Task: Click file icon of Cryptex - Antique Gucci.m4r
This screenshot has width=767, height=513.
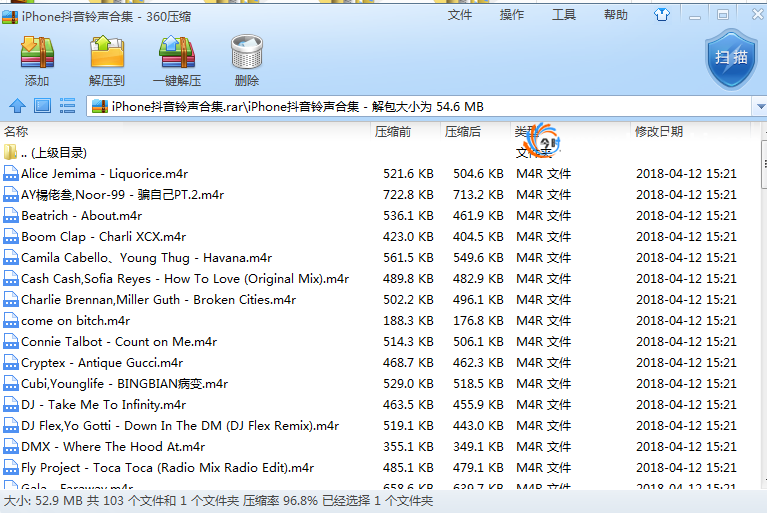Action: [11, 362]
